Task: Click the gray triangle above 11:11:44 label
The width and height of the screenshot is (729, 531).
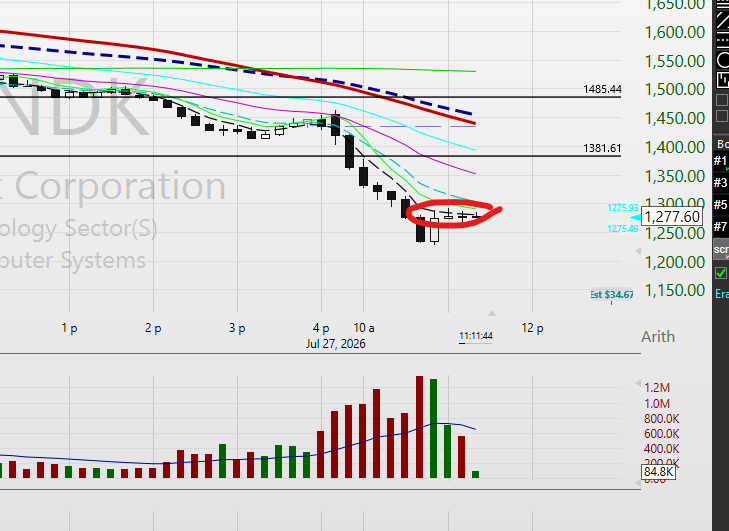Action: tap(492, 313)
